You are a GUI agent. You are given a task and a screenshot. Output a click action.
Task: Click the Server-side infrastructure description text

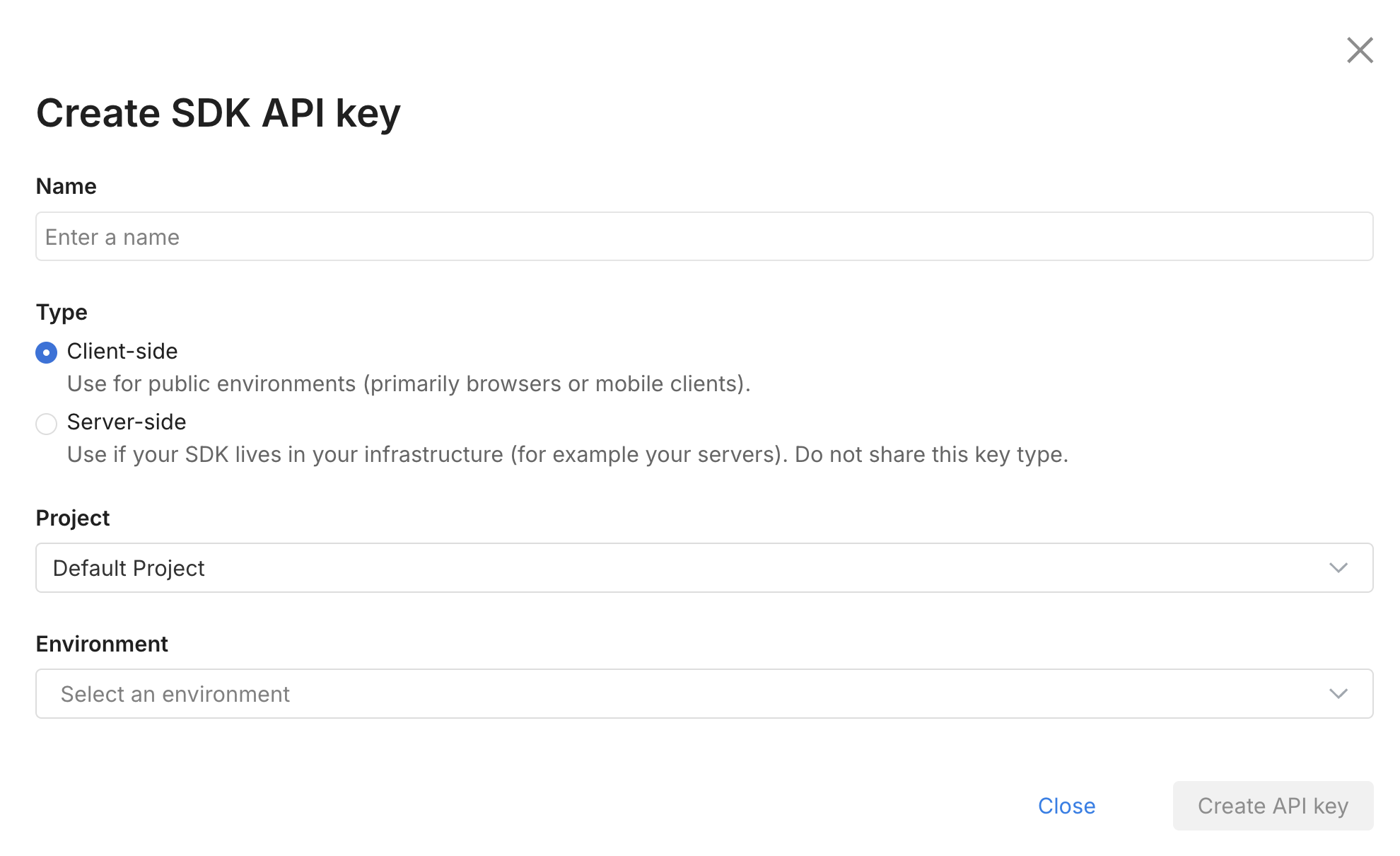coord(567,454)
